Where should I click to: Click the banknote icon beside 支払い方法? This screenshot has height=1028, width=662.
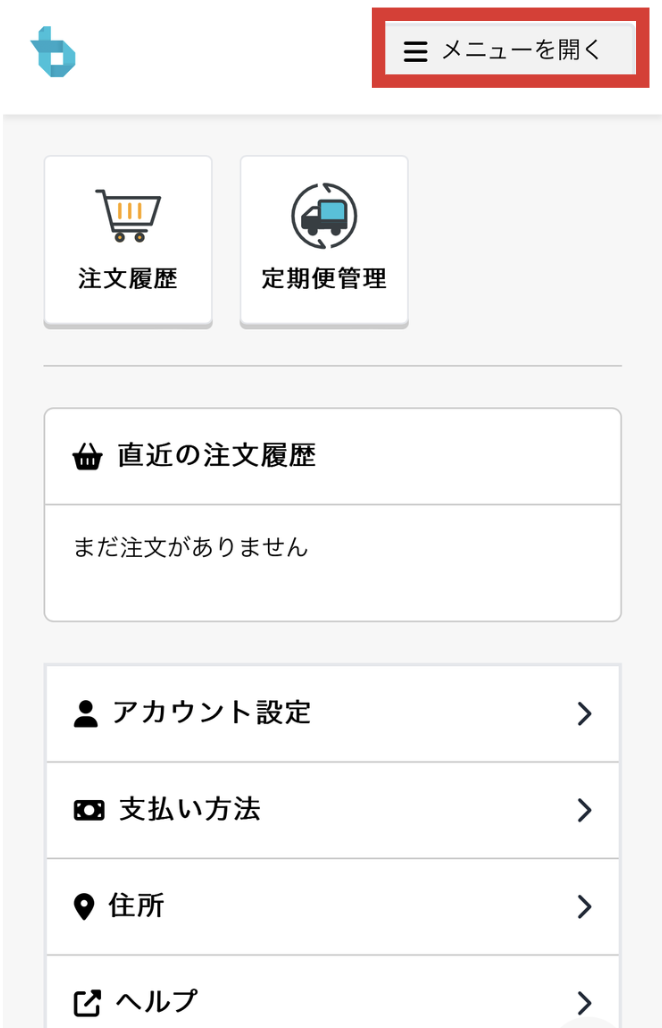pyautogui.click(x=89, y=810)
